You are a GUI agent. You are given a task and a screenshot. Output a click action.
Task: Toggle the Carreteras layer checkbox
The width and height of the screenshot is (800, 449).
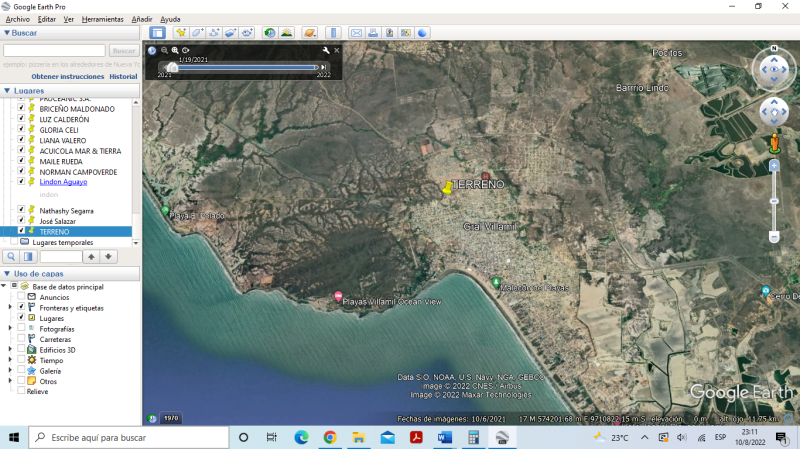21,339
